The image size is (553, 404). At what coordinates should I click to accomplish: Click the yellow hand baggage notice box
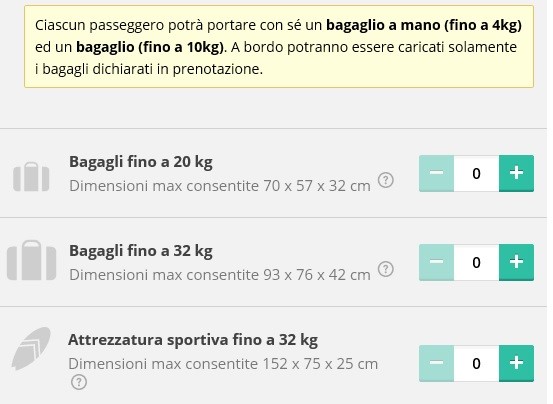point(279,47)
